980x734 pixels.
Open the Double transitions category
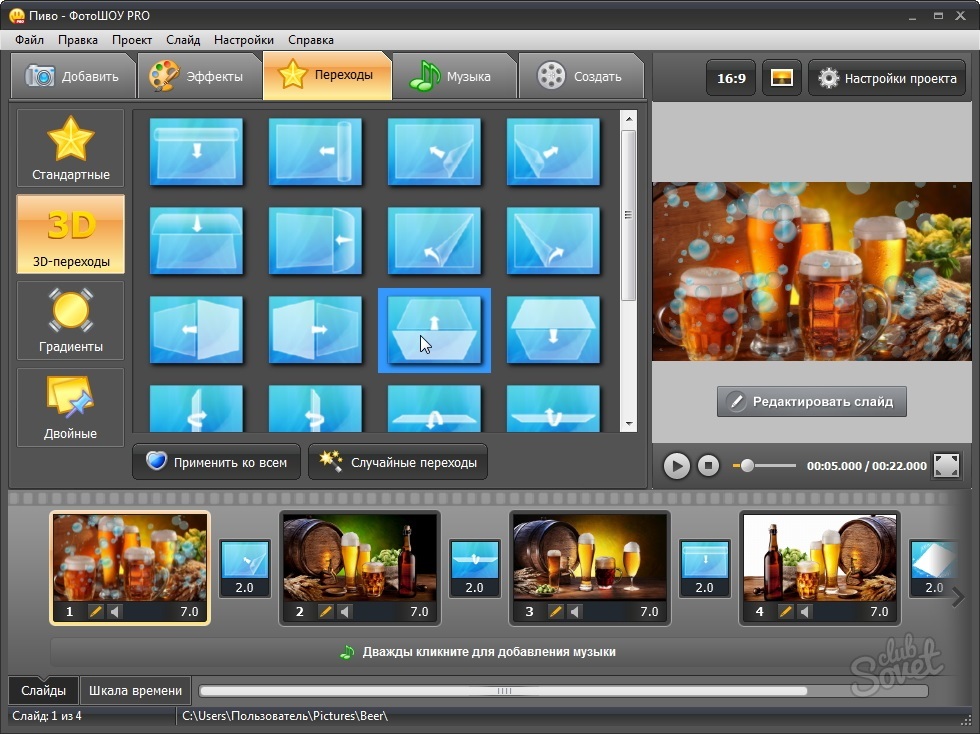pos(70,407)
